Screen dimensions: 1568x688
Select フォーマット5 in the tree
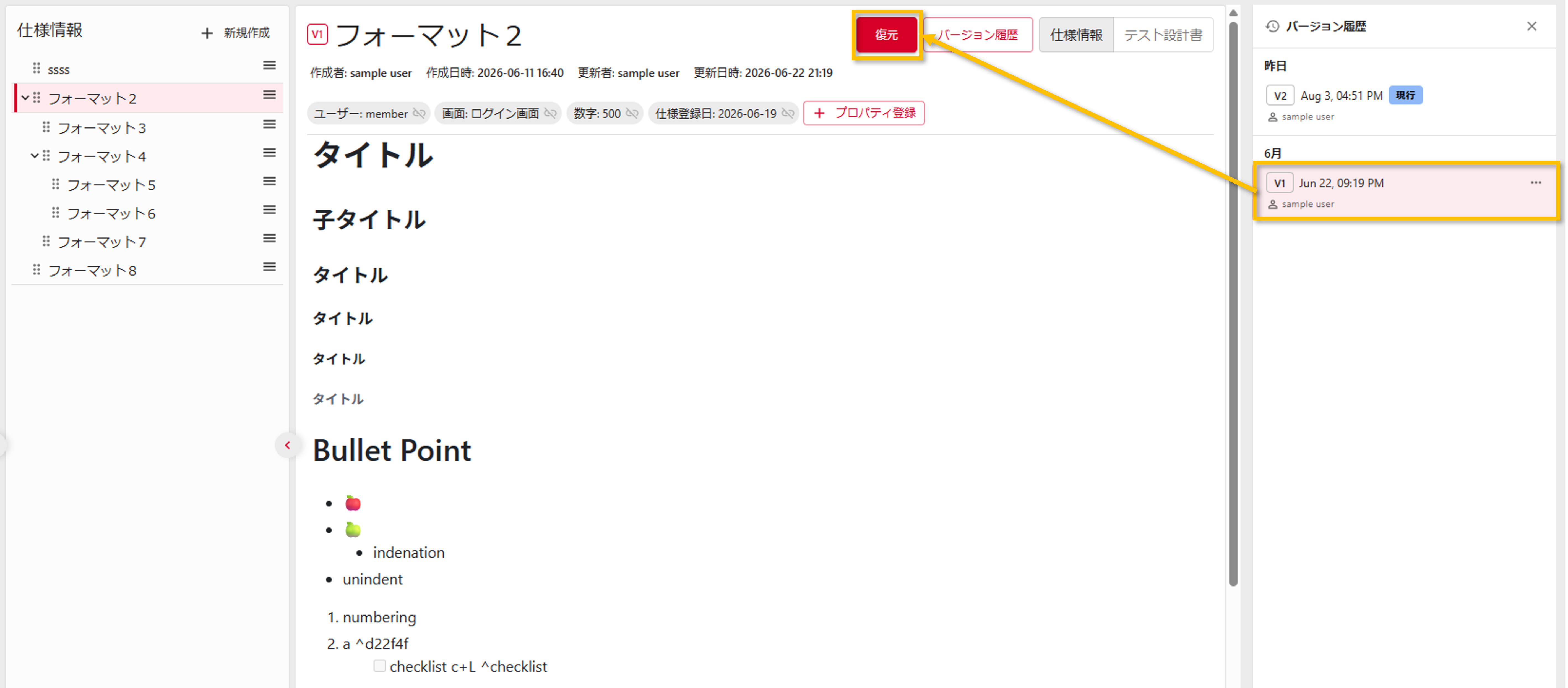(111, 184)
